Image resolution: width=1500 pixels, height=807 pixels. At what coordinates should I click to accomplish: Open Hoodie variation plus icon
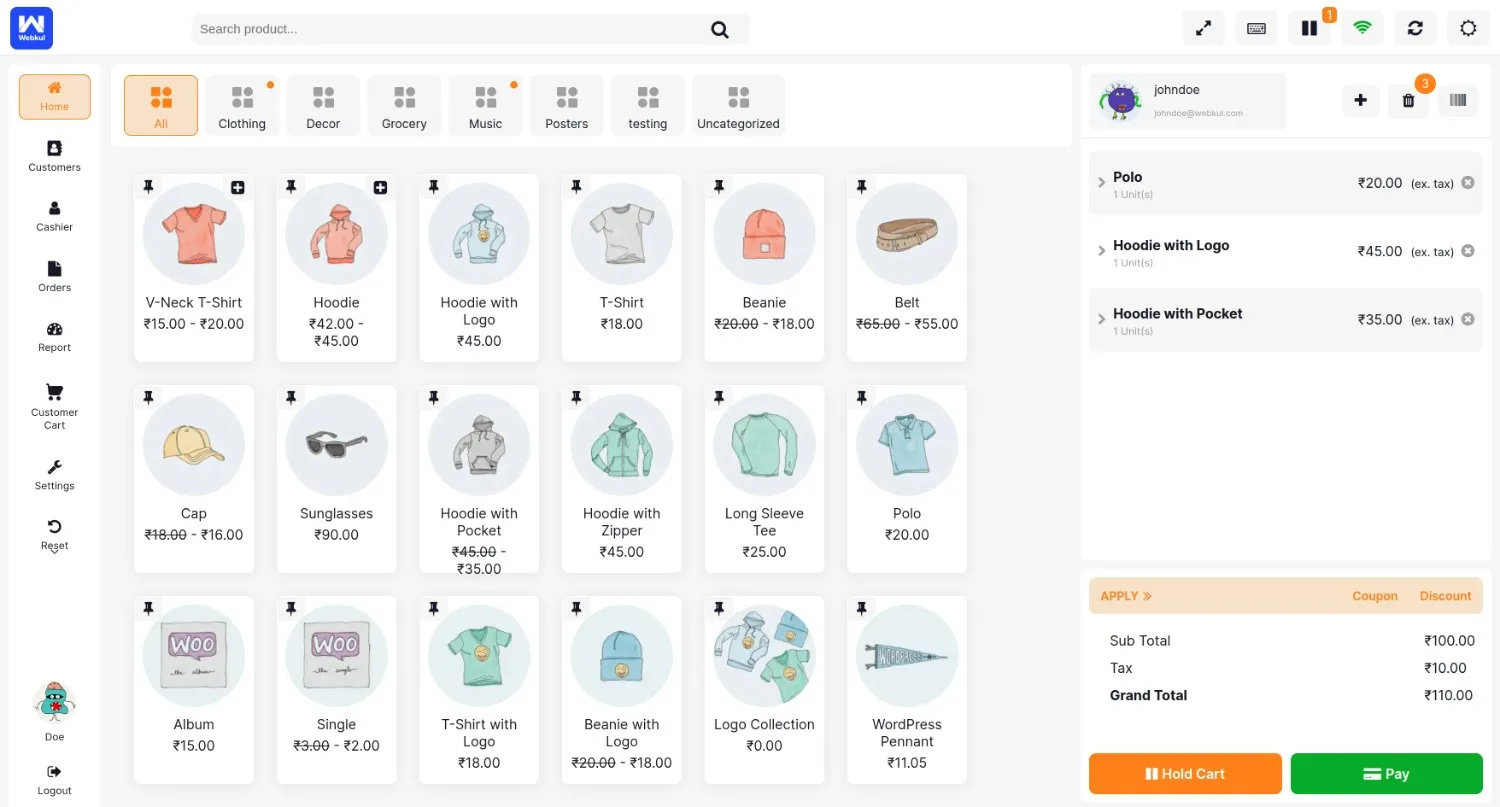click(x=380, y=187)
